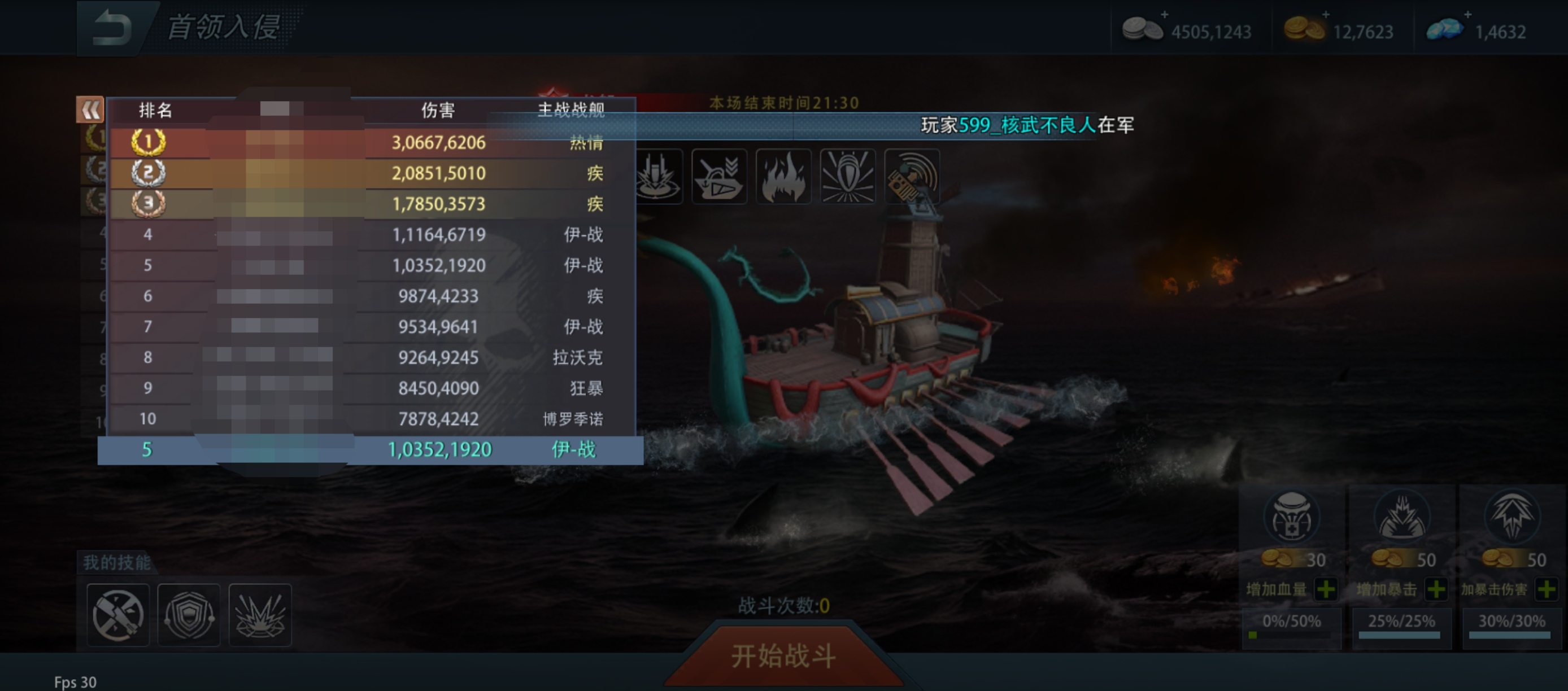Viewport: 1568px width, 691px height.
Task: Increase 增加暴击 with green plus
Action: [x=1436, y=589]
